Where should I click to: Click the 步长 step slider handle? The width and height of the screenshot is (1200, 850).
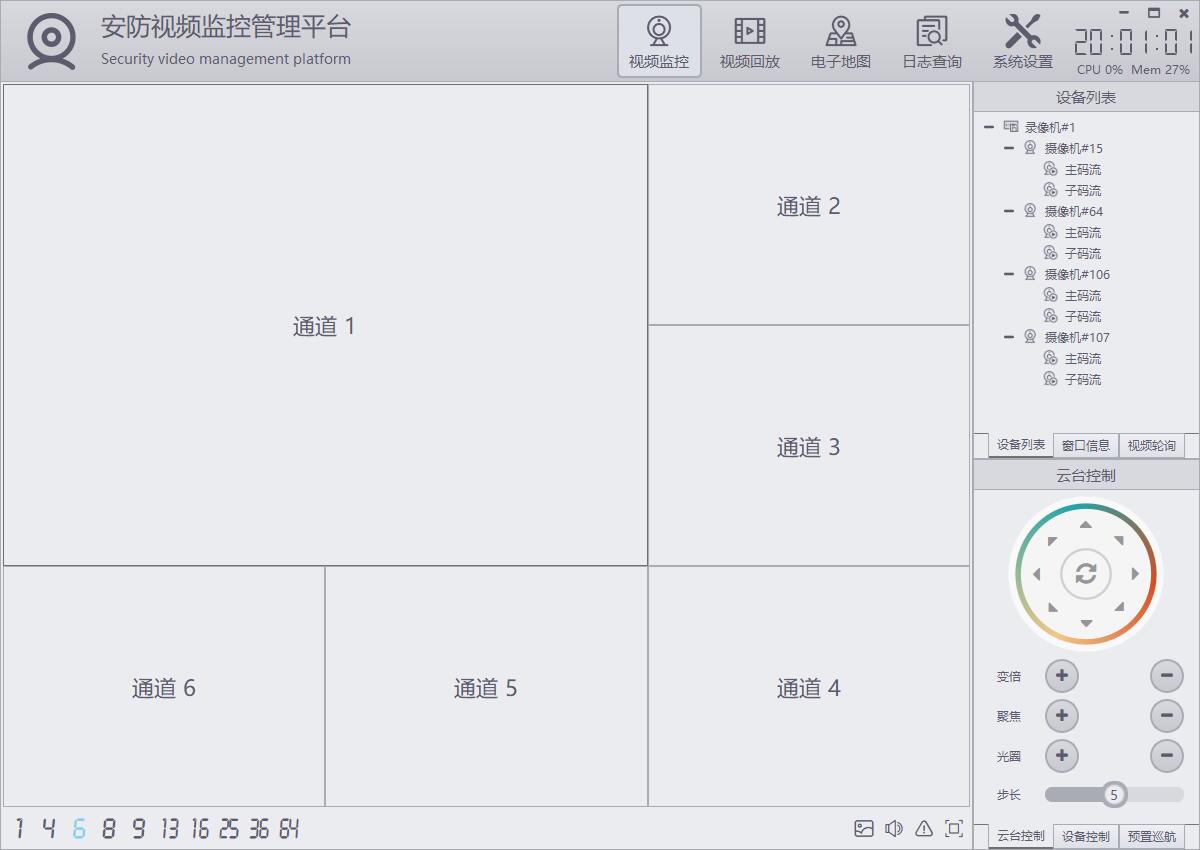tap(1114, 795)
